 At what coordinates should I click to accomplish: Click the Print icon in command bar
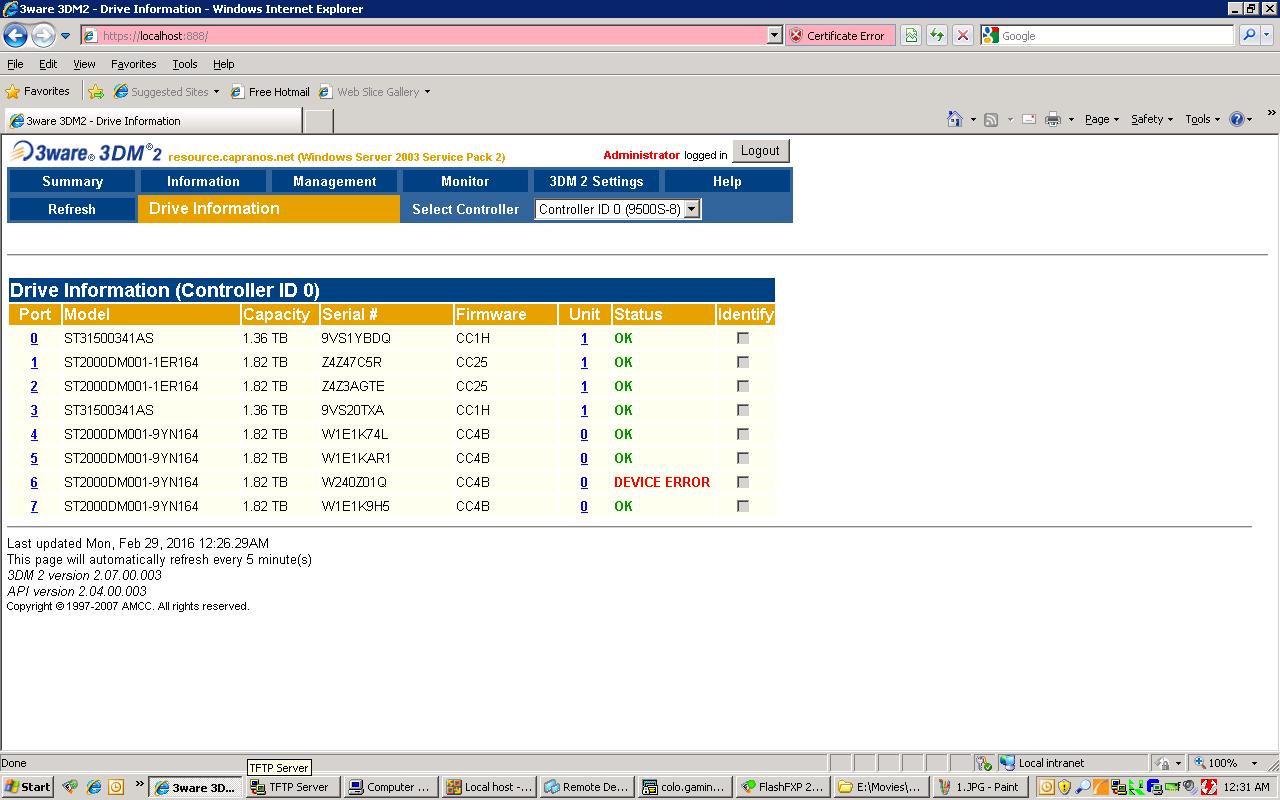pyautogui.click(x=1052, y=119)
